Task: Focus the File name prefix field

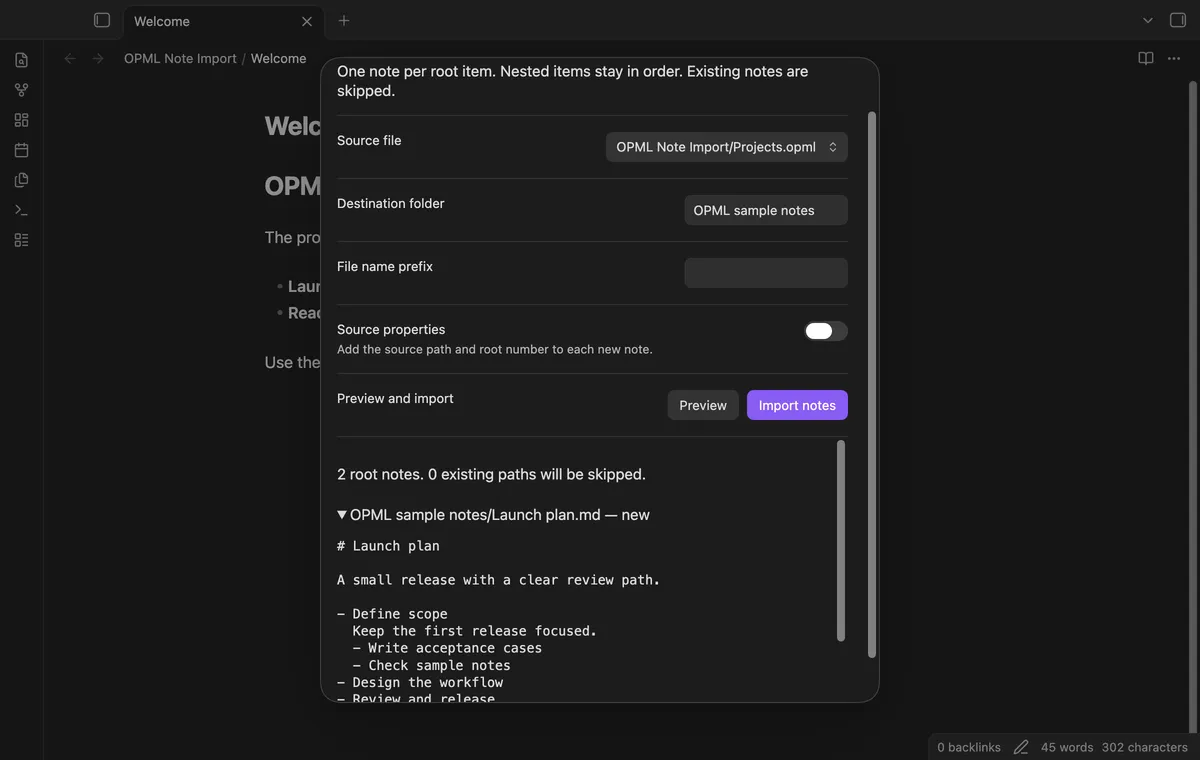Action: click(x=766, y=273)
